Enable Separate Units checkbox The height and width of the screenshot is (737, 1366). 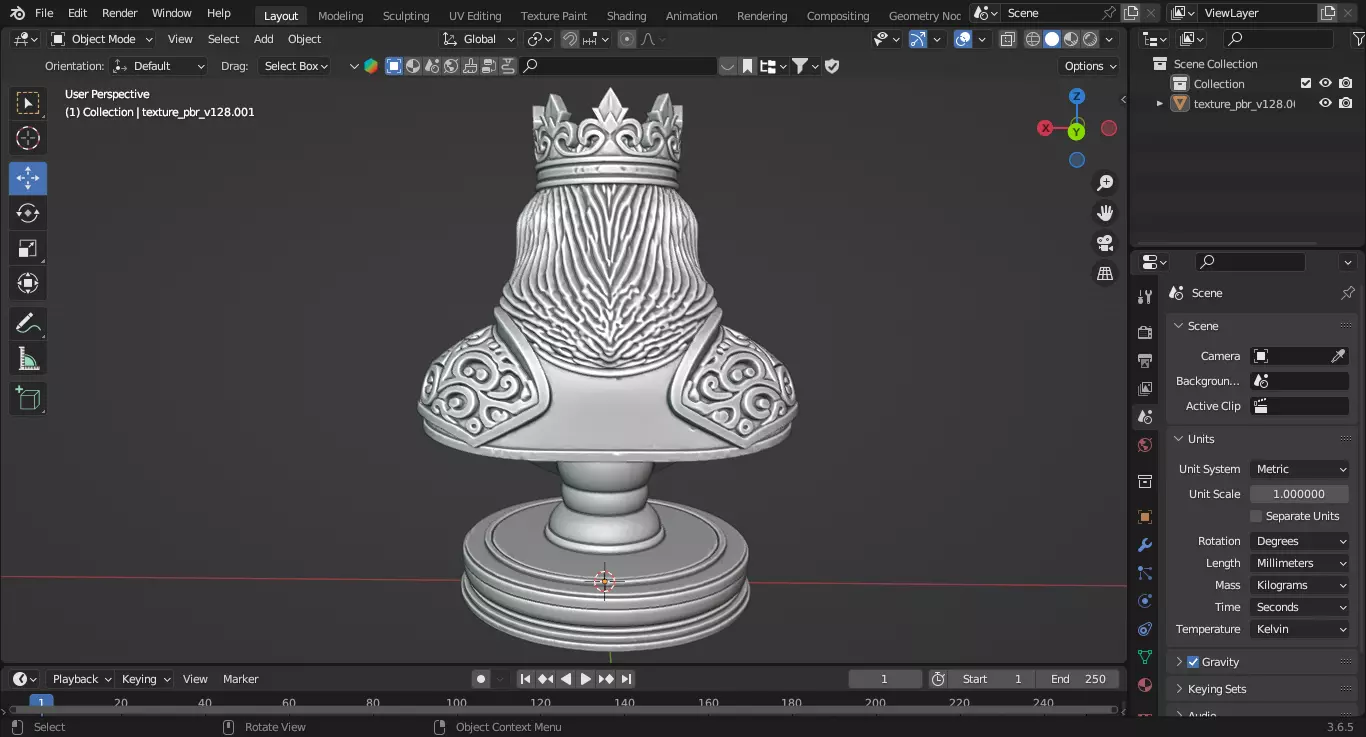click(1256, 516)
